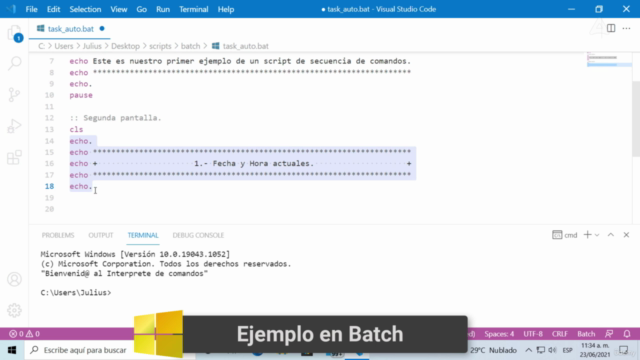Select the cmd terminal instance
The width and height of the screenshot is (640, 360).
click(565, 235)
